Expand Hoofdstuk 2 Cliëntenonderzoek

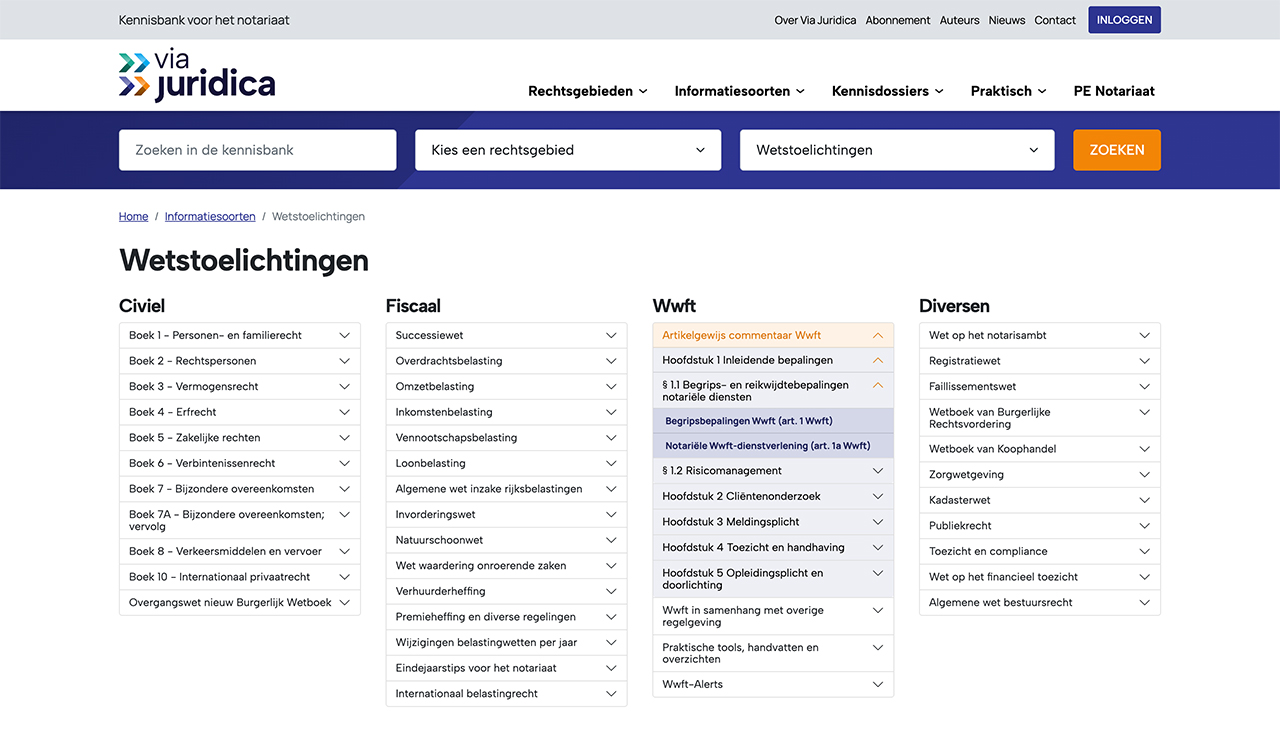pyautogui.click(x=773, y=496)
